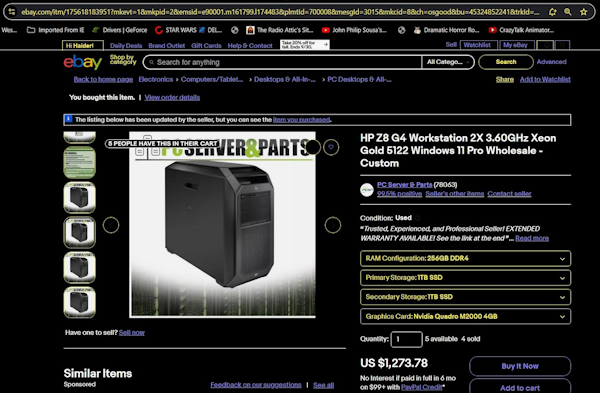Open My eBay menu
Viewport: 600px width, 393px height.
[515, 45]
